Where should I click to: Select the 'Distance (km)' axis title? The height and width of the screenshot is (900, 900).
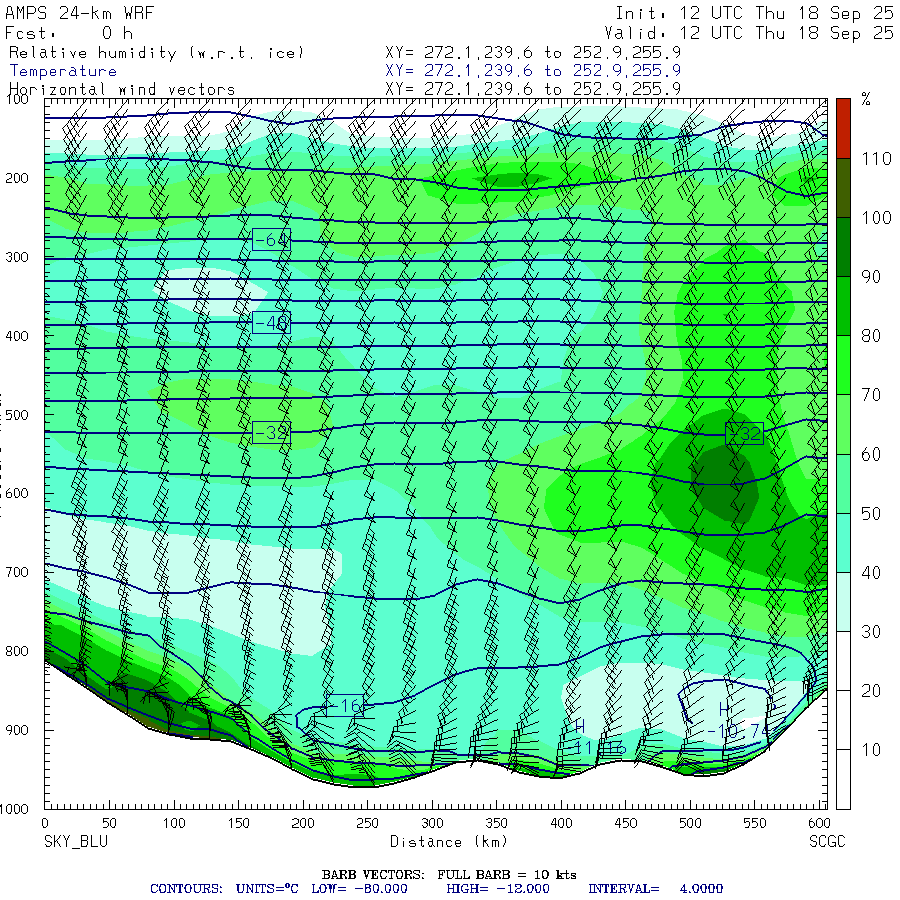pos(449,842)
